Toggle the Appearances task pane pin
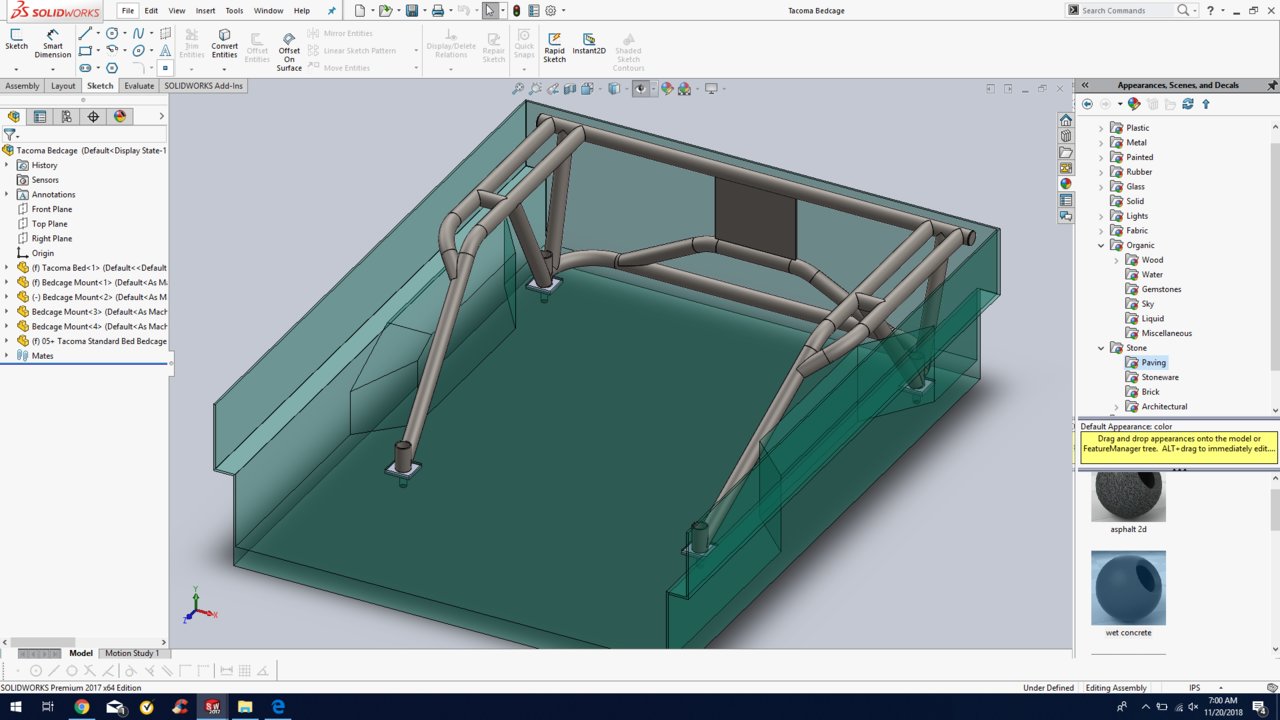The image size is (1280, 720). [x=1272, y=86]
